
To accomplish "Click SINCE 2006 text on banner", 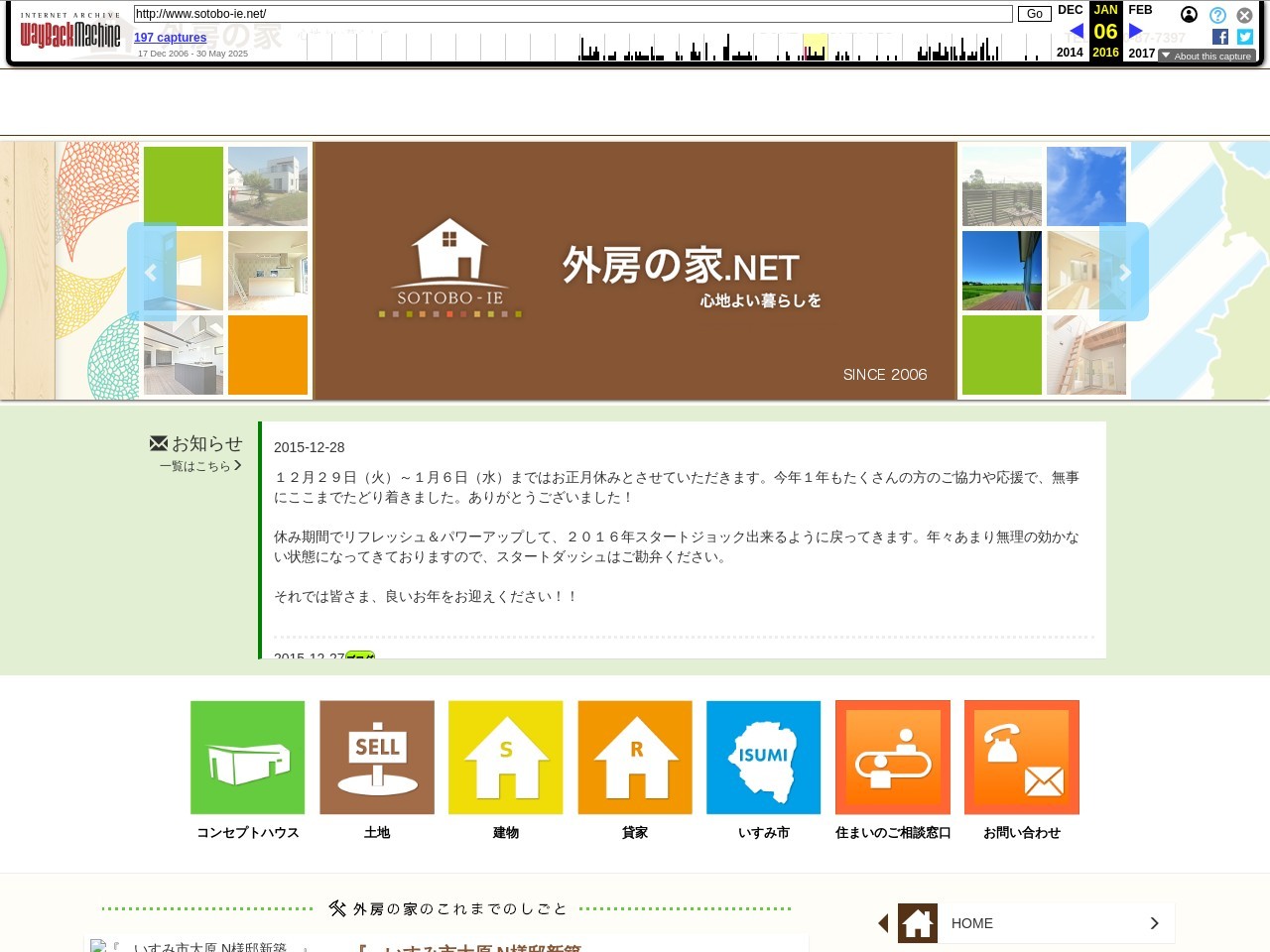I will 885,375.
